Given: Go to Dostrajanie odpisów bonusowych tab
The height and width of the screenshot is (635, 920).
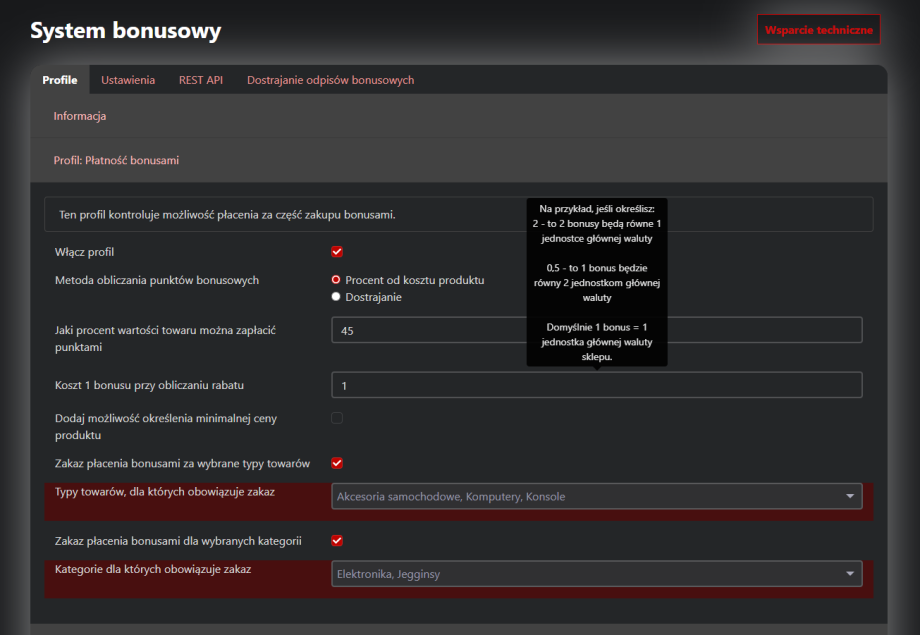Looking at the screenshot, I should [x=330, y=80].
